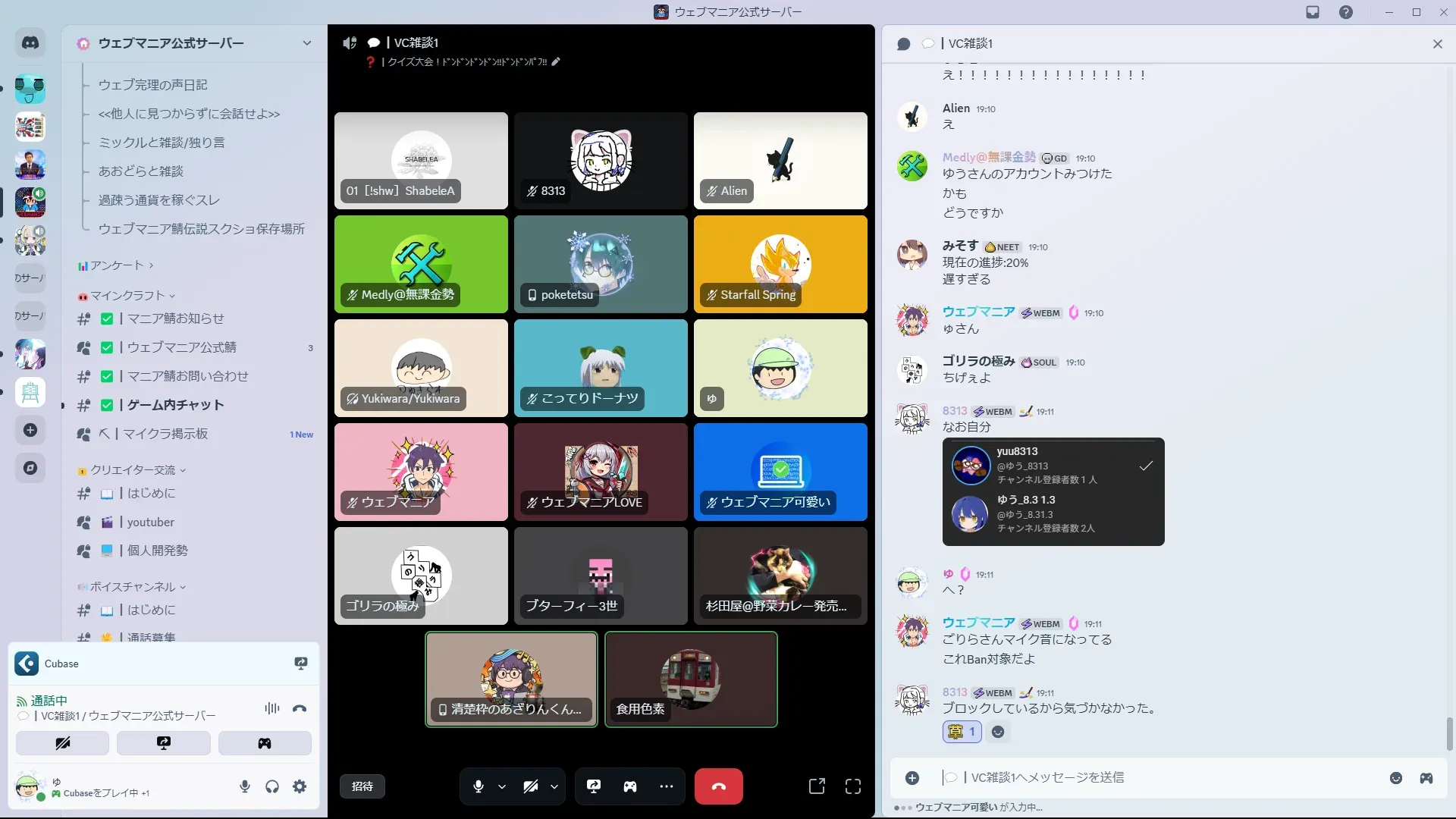Open user settings gear icon
Viewport: 1456px width, 819px height.
click(300, 786)
